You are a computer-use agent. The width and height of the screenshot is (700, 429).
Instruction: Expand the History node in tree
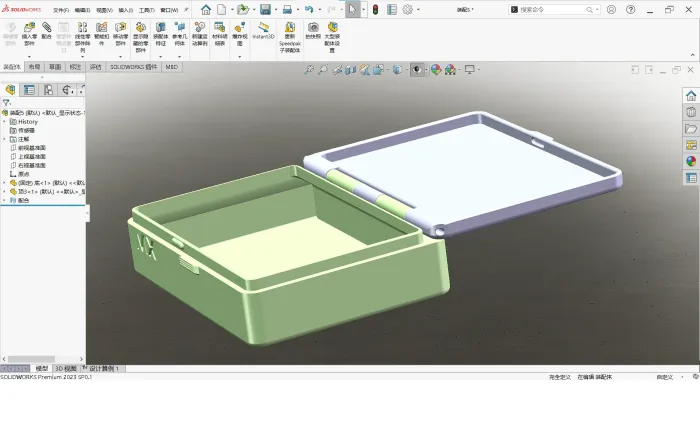click(x=4, y=121)
